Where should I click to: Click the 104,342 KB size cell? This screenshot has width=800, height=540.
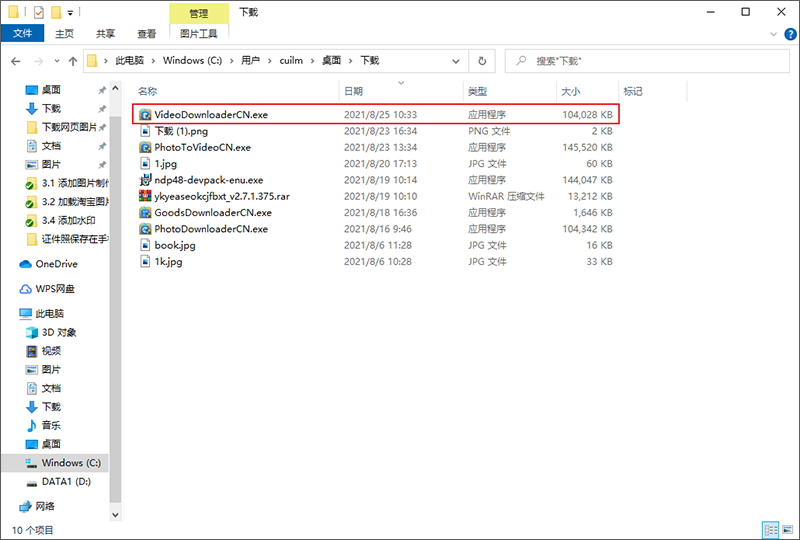(x=587, y=229)
